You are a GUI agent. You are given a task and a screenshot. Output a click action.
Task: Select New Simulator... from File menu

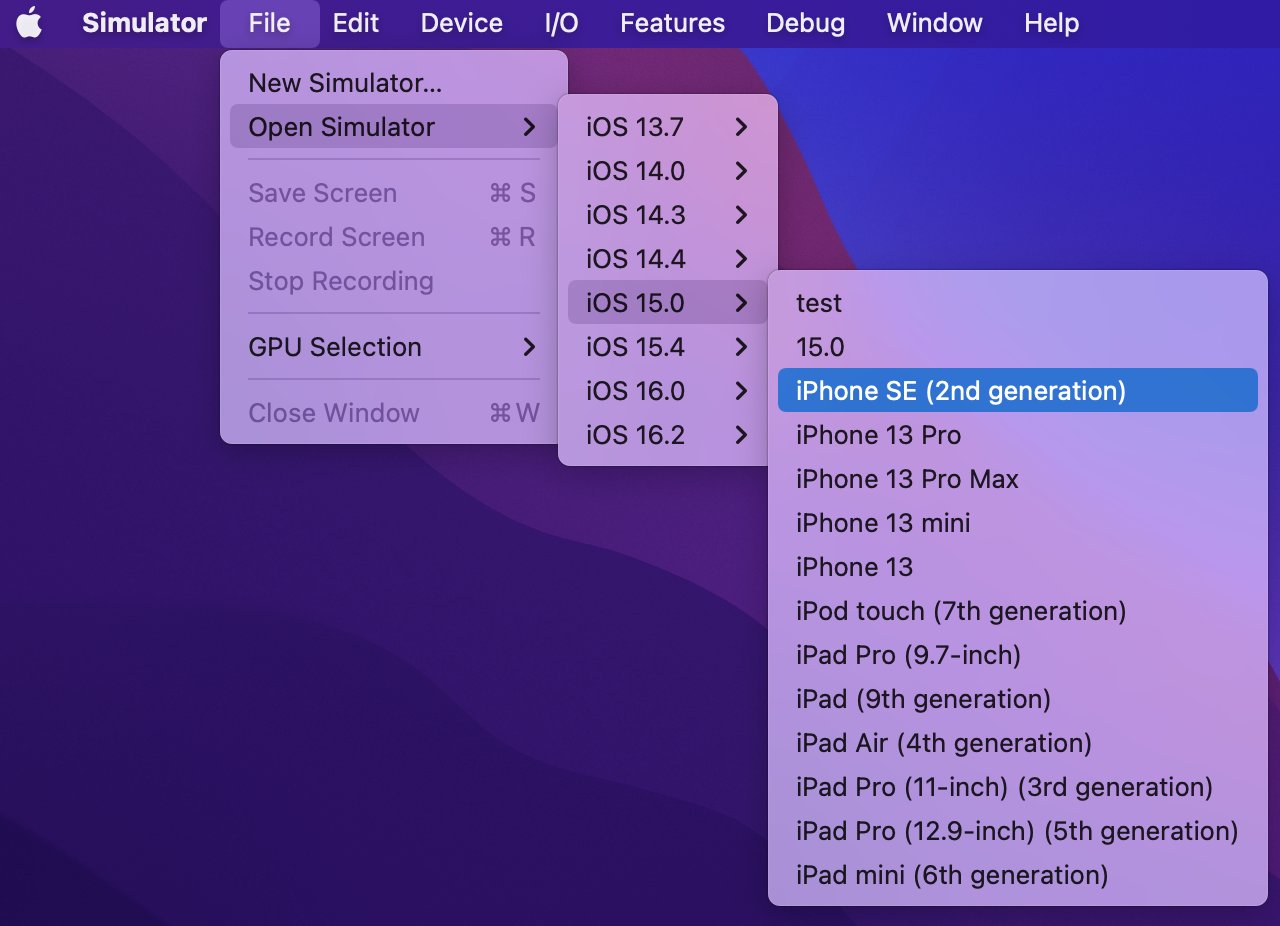(x=345, y=83)
